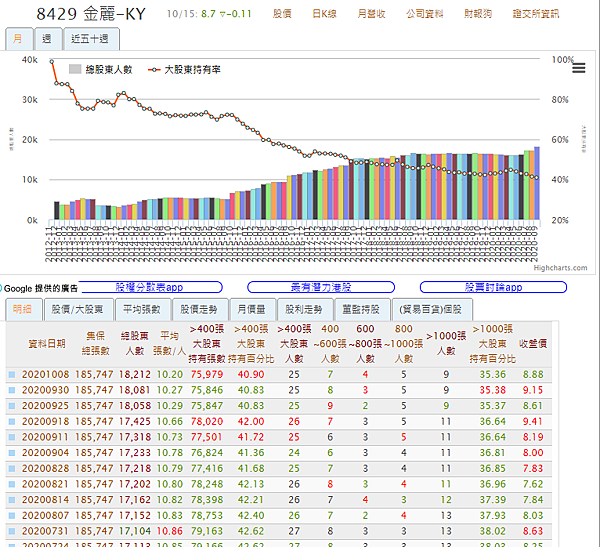
Task: Open the Highcharts.com credit link
Action: click(561, 268)
